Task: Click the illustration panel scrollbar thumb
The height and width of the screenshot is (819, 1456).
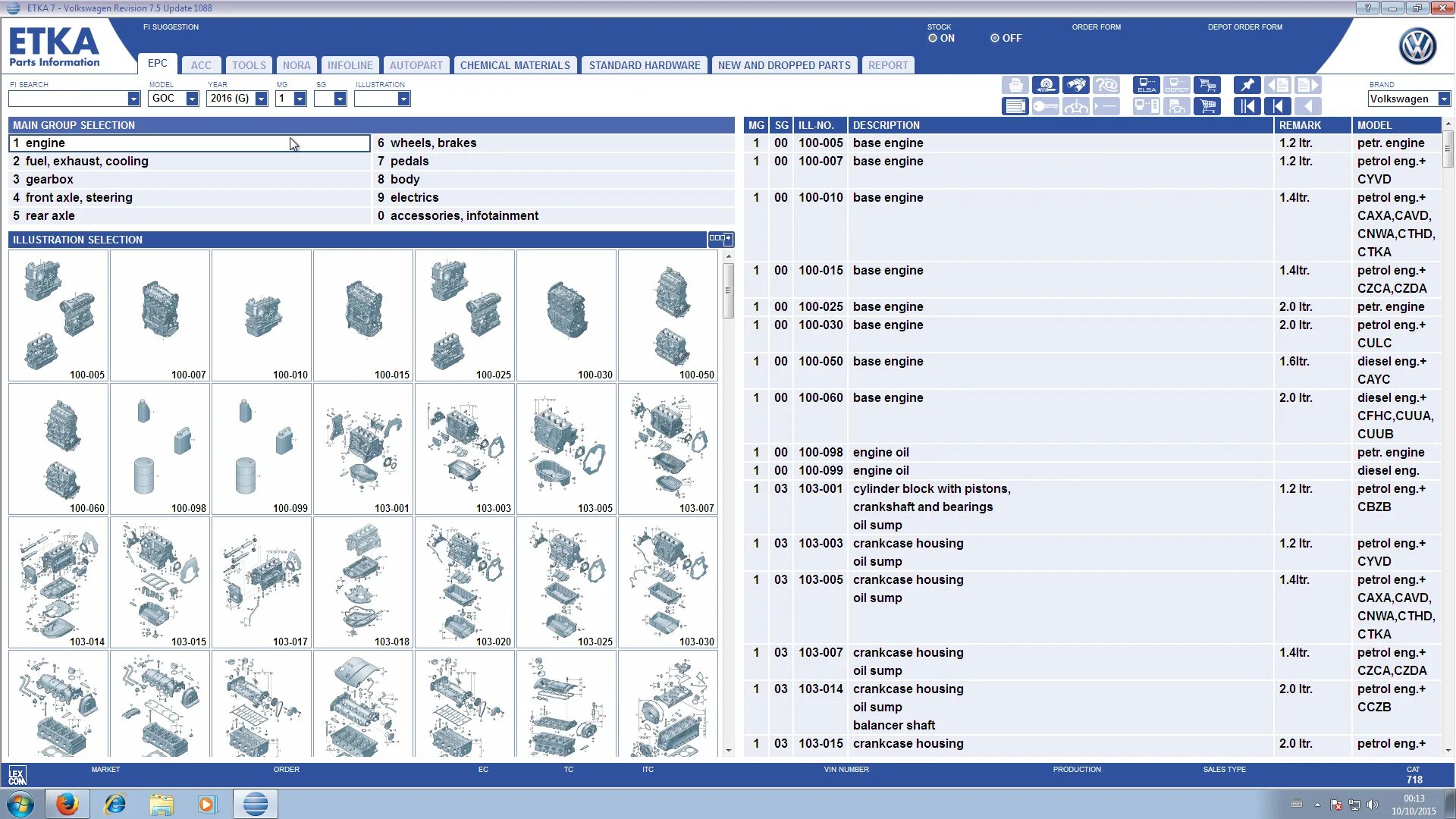Action: pos(728,290)
